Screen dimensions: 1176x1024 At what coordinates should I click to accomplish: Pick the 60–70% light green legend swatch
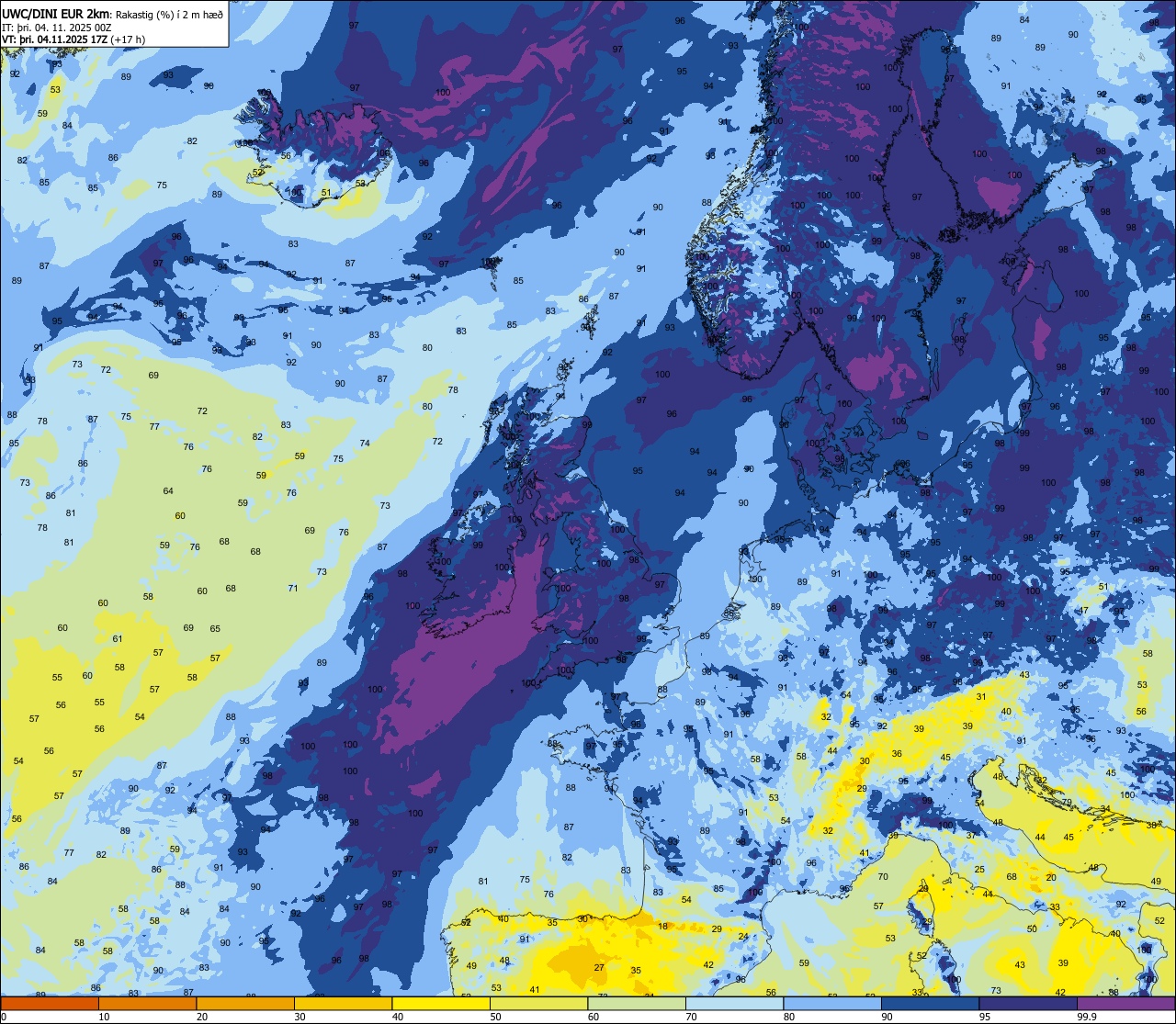637,1003
